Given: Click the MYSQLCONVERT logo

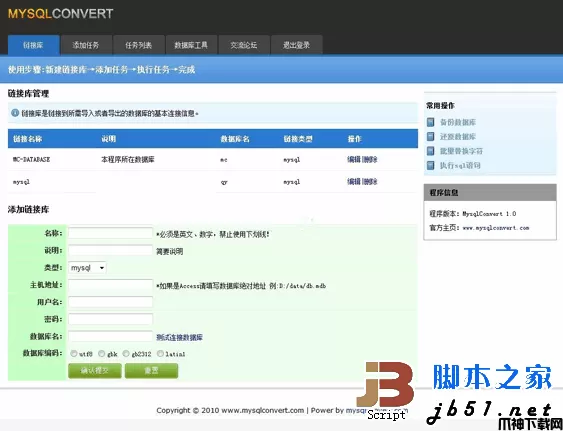Looking at the screenshot, I should pyautogui.click(x=60, y=14).
